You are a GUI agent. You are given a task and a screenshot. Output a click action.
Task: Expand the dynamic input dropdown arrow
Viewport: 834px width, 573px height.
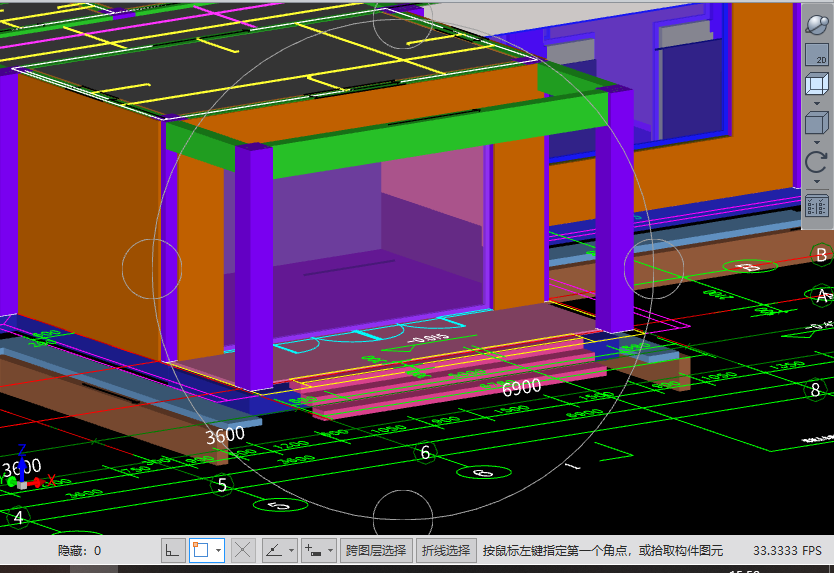pos(330,551)
